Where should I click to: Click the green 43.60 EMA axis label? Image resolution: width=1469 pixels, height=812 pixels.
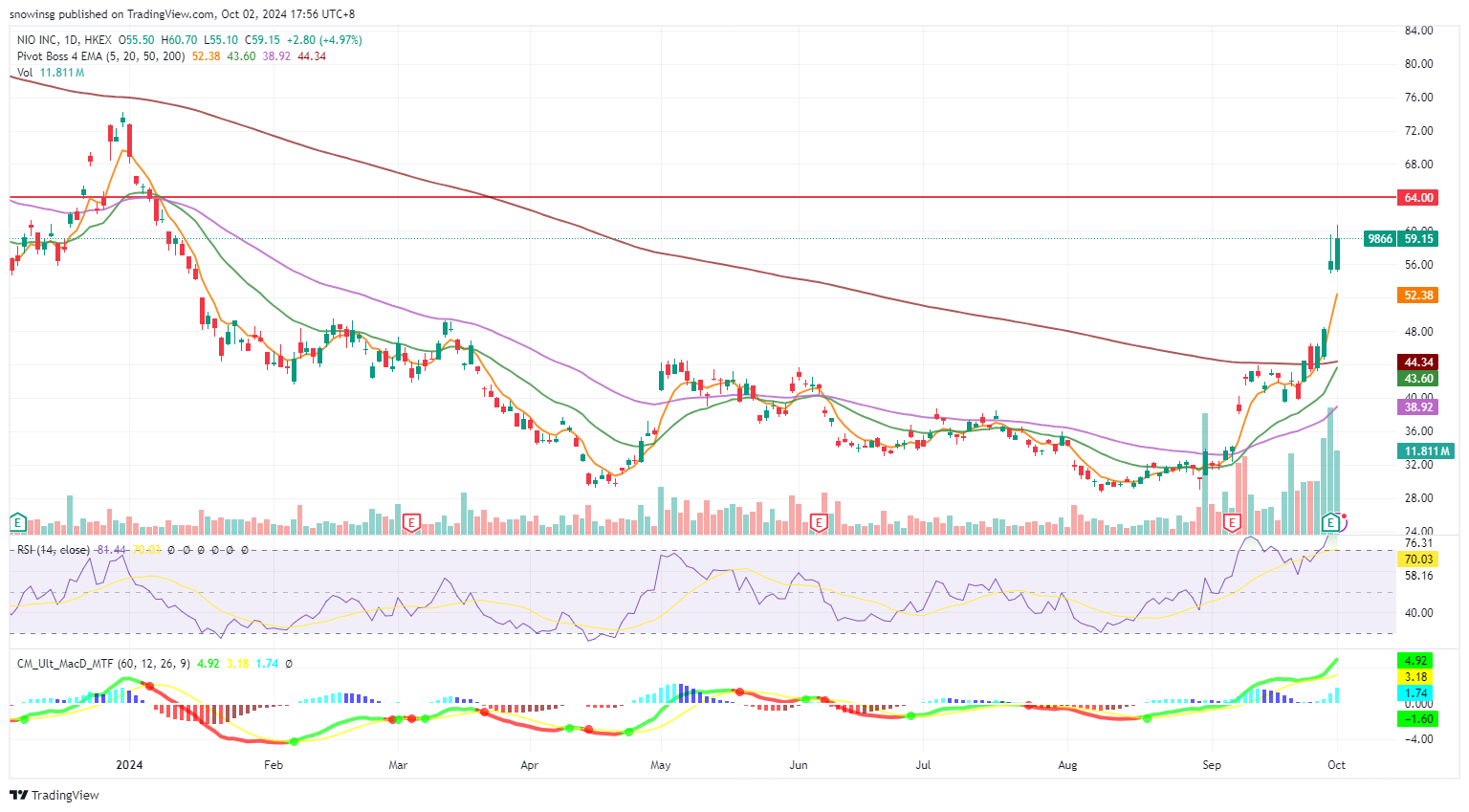pyautogui.click(x=1418, y=379)
